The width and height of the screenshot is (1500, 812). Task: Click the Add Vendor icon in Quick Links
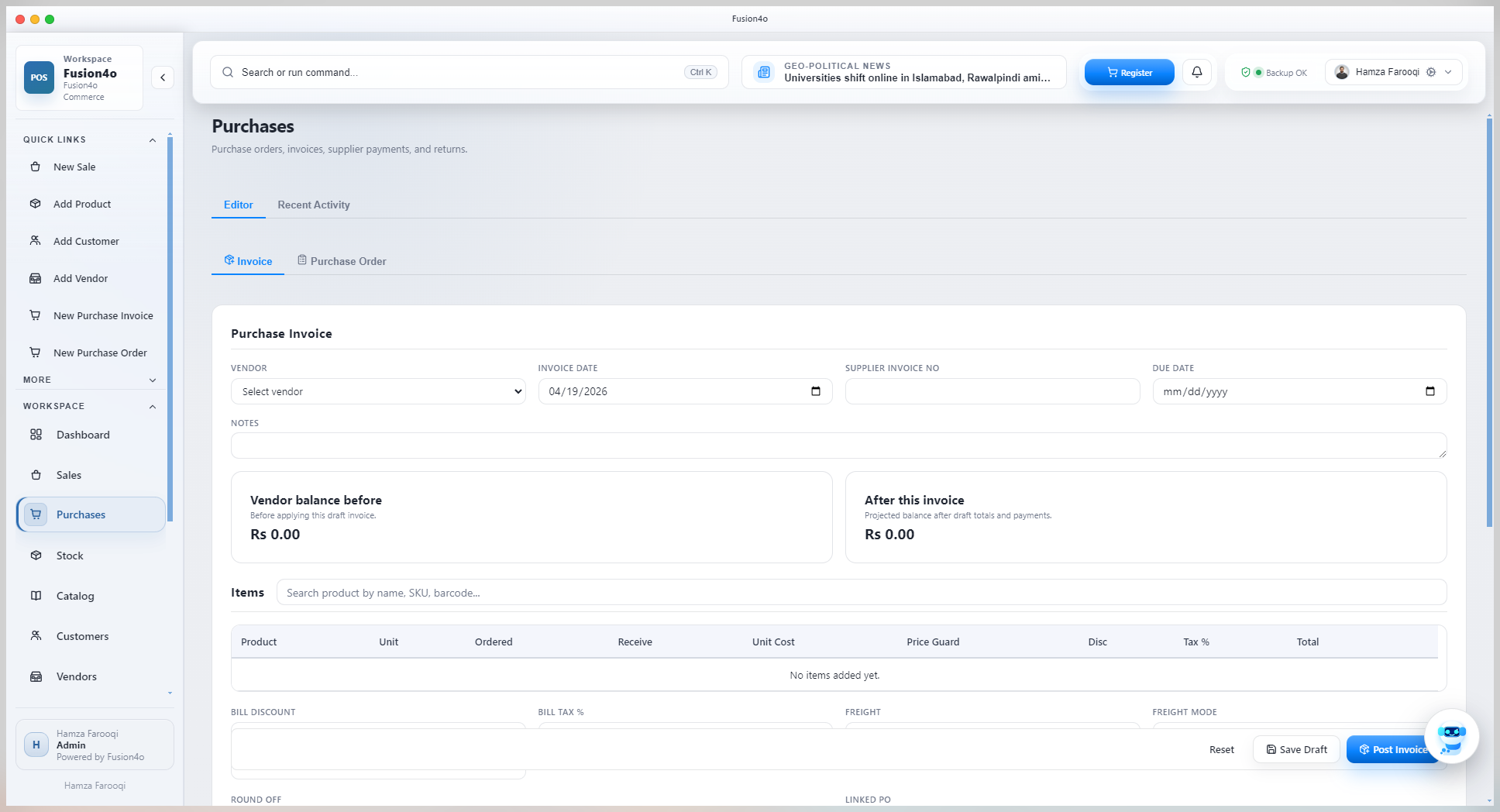point(36,278)
